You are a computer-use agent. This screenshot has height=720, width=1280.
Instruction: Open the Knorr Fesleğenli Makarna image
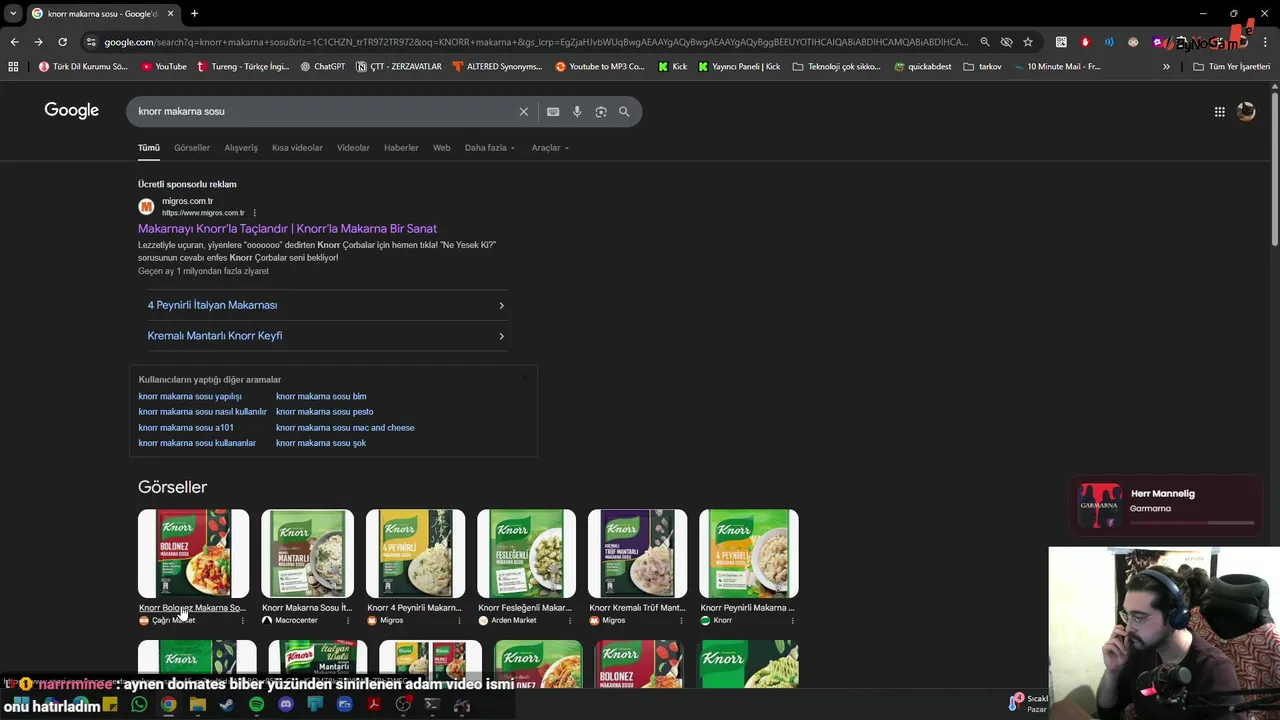pos(526,554)
